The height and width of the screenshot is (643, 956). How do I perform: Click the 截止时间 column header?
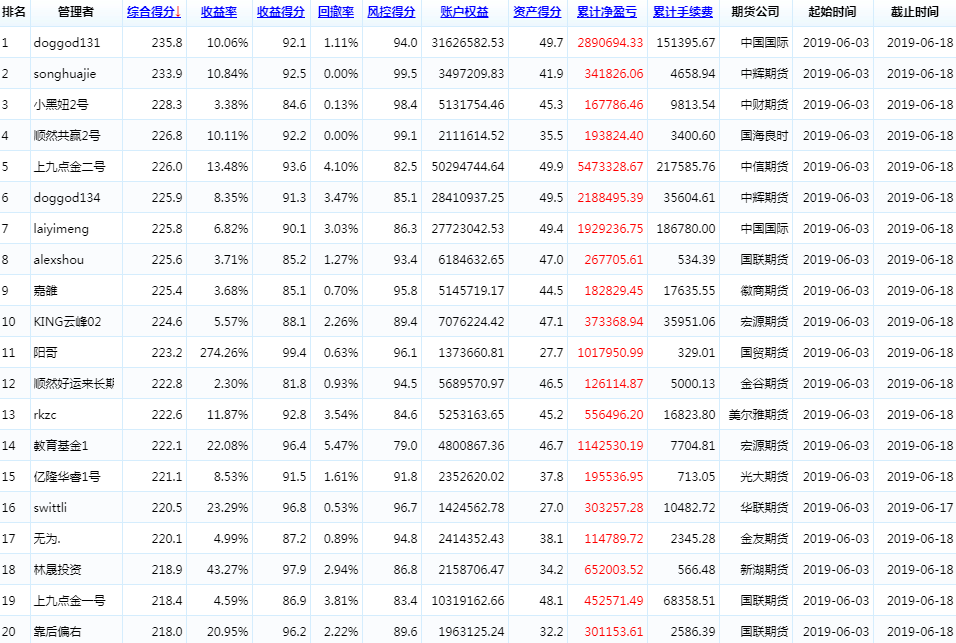[x=915, y=12]
